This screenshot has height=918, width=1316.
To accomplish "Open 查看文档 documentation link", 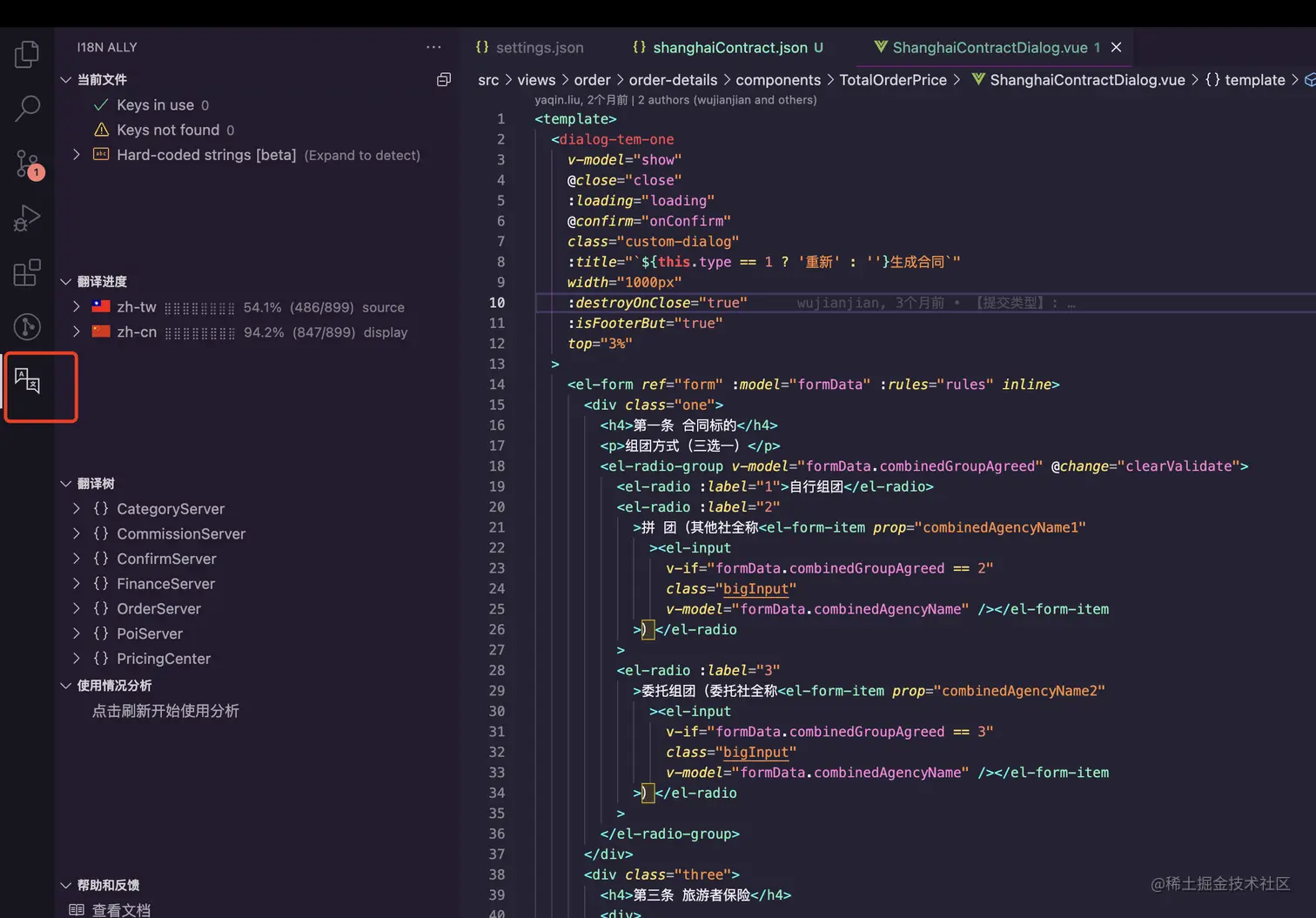I will coord(121,909).
